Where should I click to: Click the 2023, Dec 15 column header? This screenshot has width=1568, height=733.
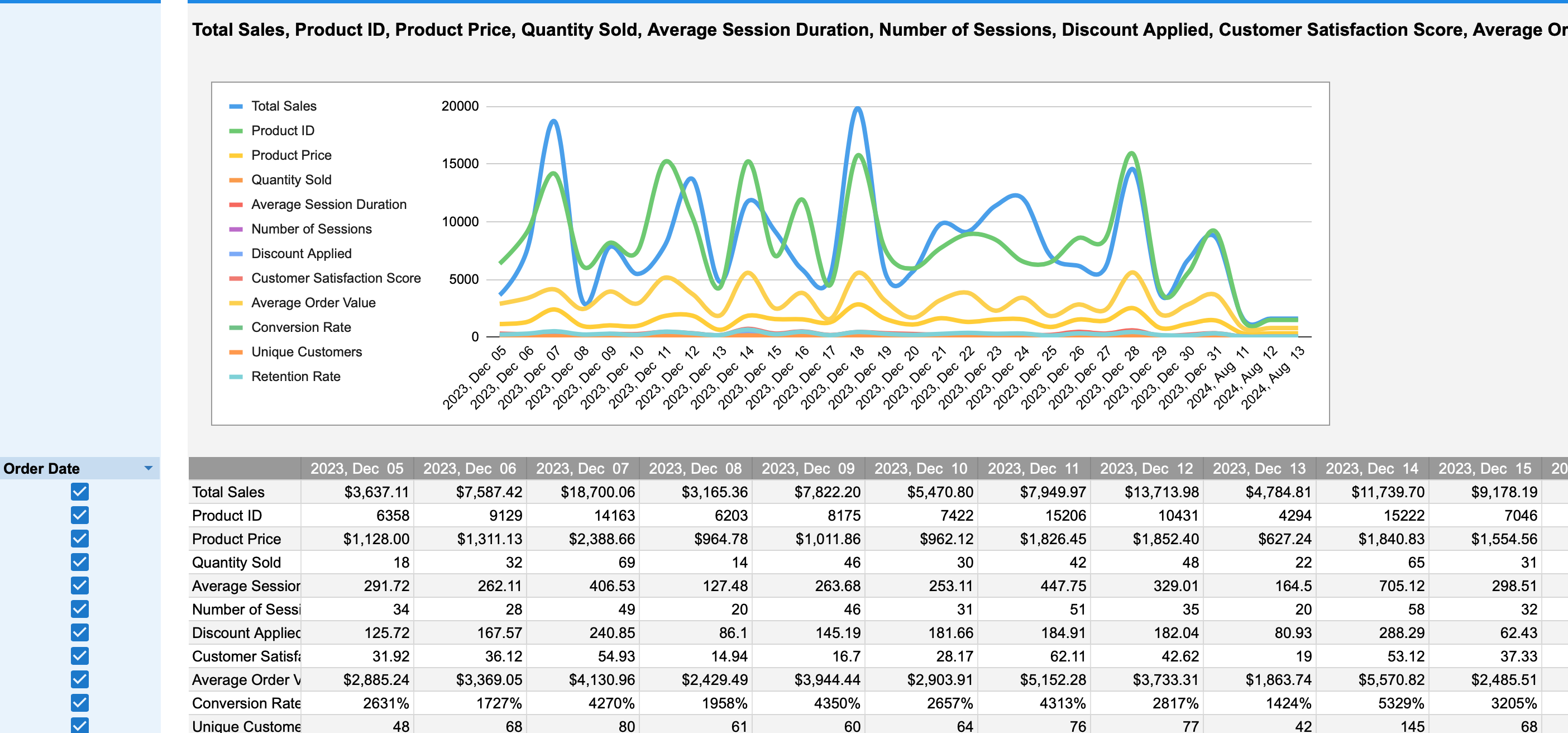pyautogui.click(x=1485, y=468)
